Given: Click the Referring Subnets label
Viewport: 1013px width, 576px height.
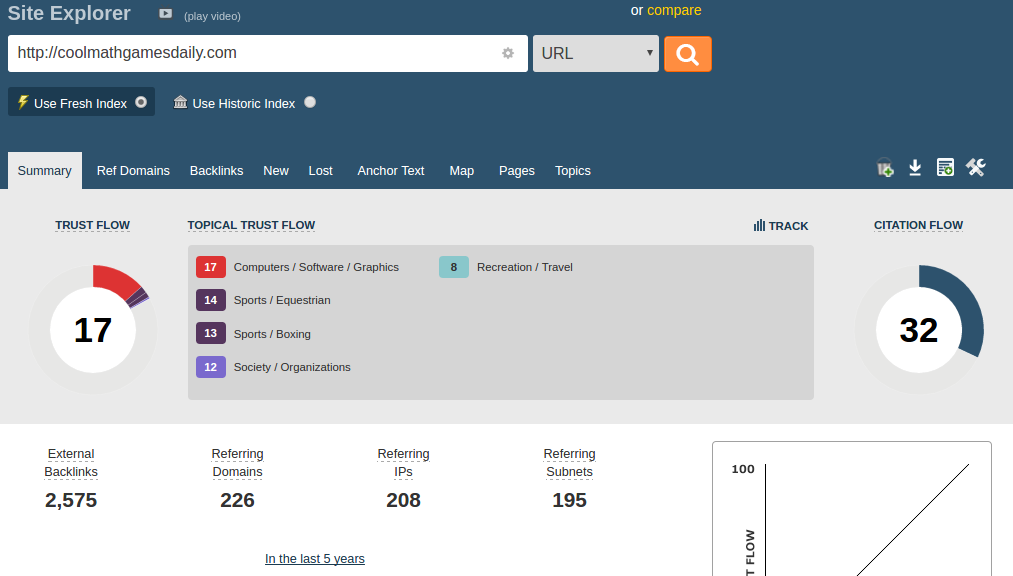Looking at the screenshot, I should [569, 463].
